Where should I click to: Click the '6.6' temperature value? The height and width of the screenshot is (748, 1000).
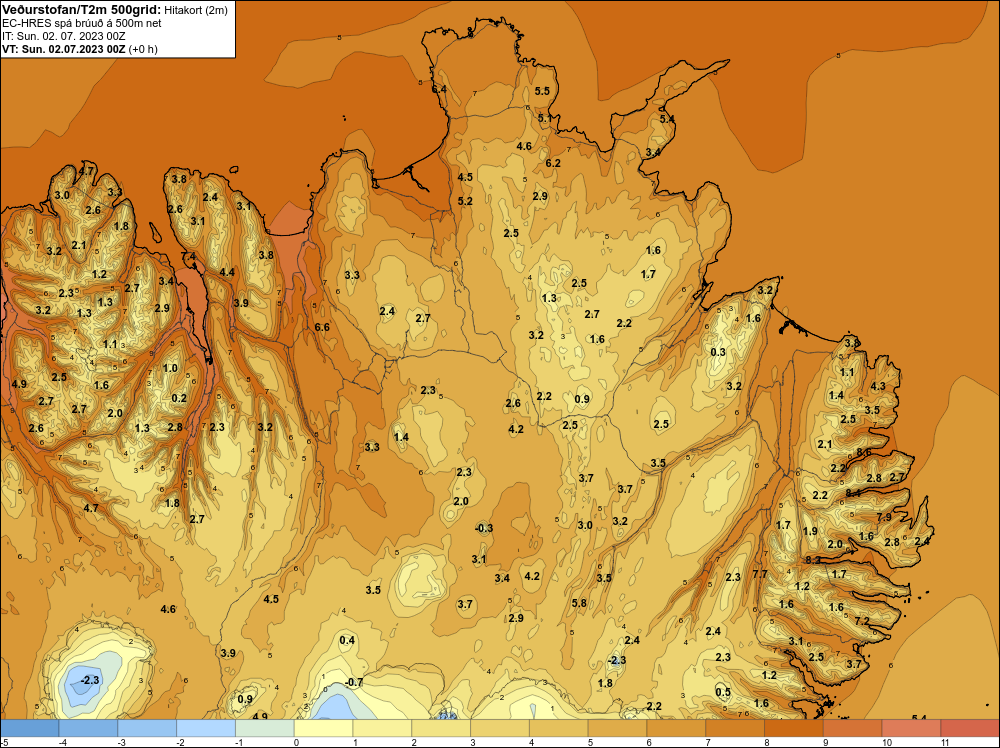click(x=322, y=327)
